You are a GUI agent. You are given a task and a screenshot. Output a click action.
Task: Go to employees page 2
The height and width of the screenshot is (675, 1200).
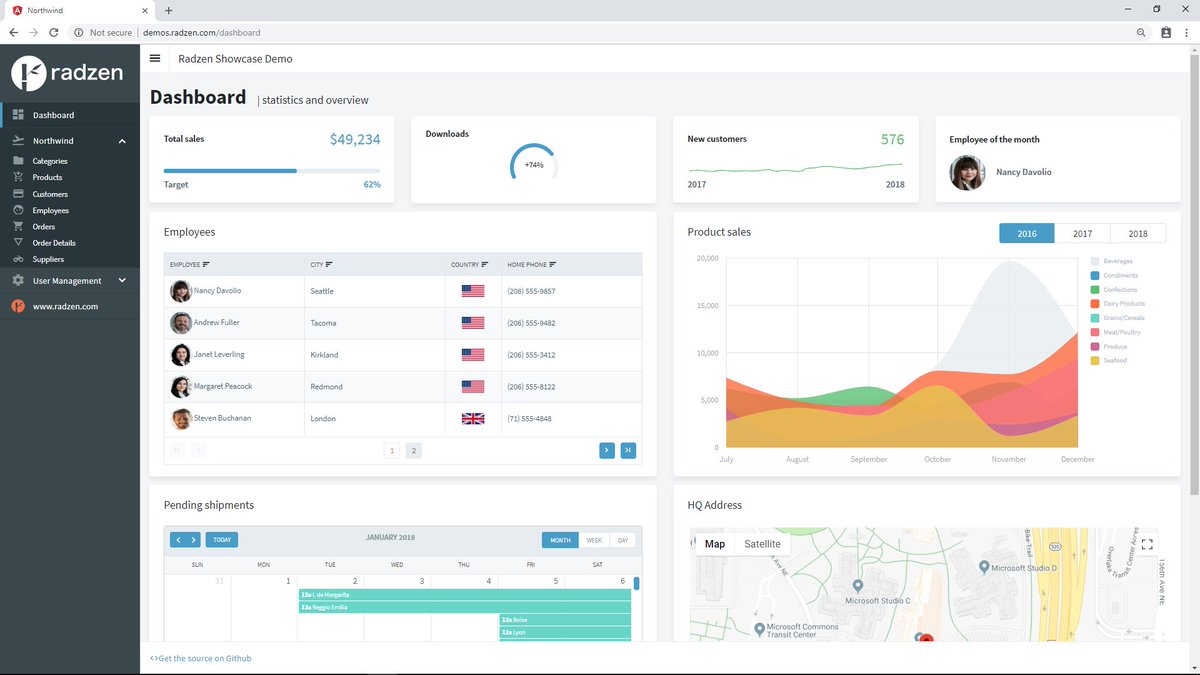(414, 450)
